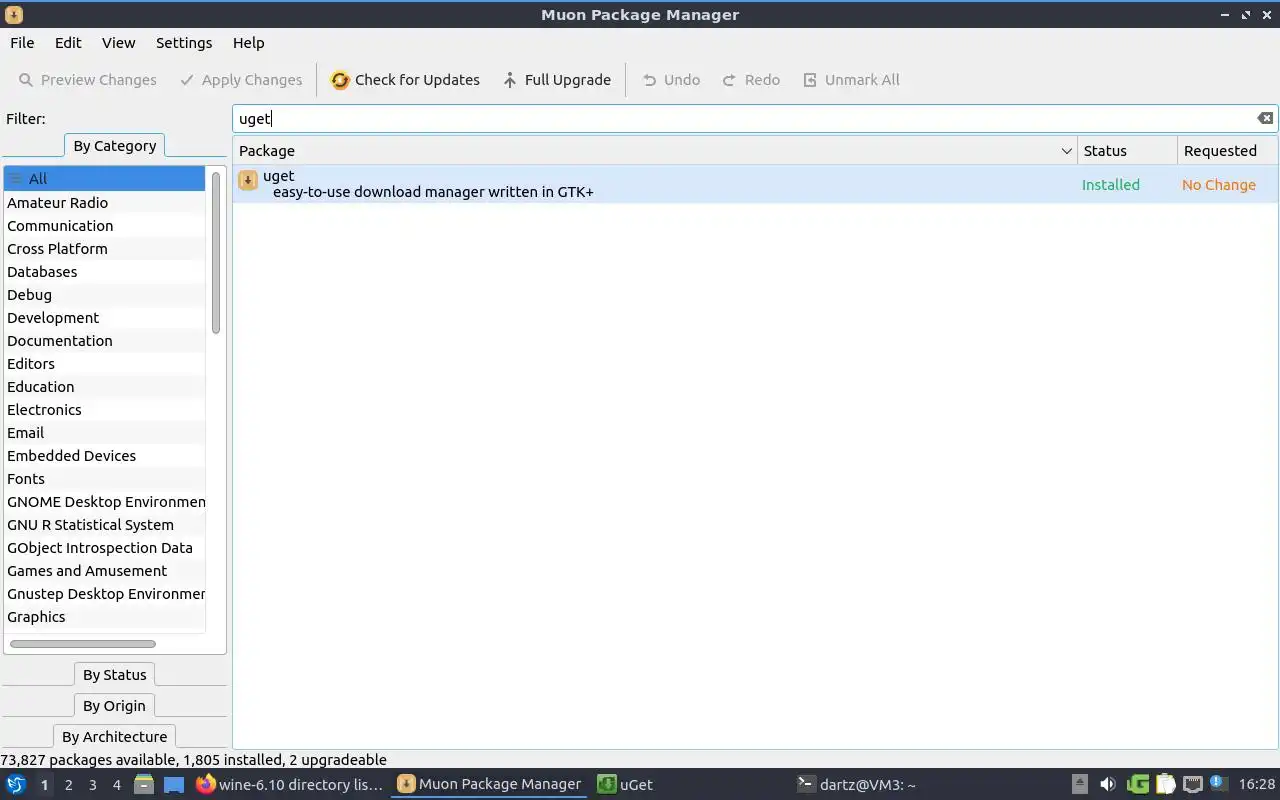Select the Debug category
The image size is (1280, 800).
[x=104, y=295]
